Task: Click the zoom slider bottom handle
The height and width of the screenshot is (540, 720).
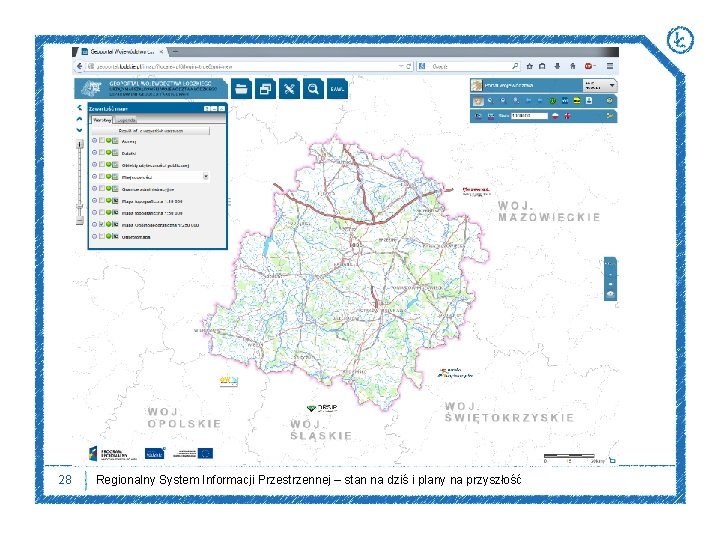Action: coord(79,220)
